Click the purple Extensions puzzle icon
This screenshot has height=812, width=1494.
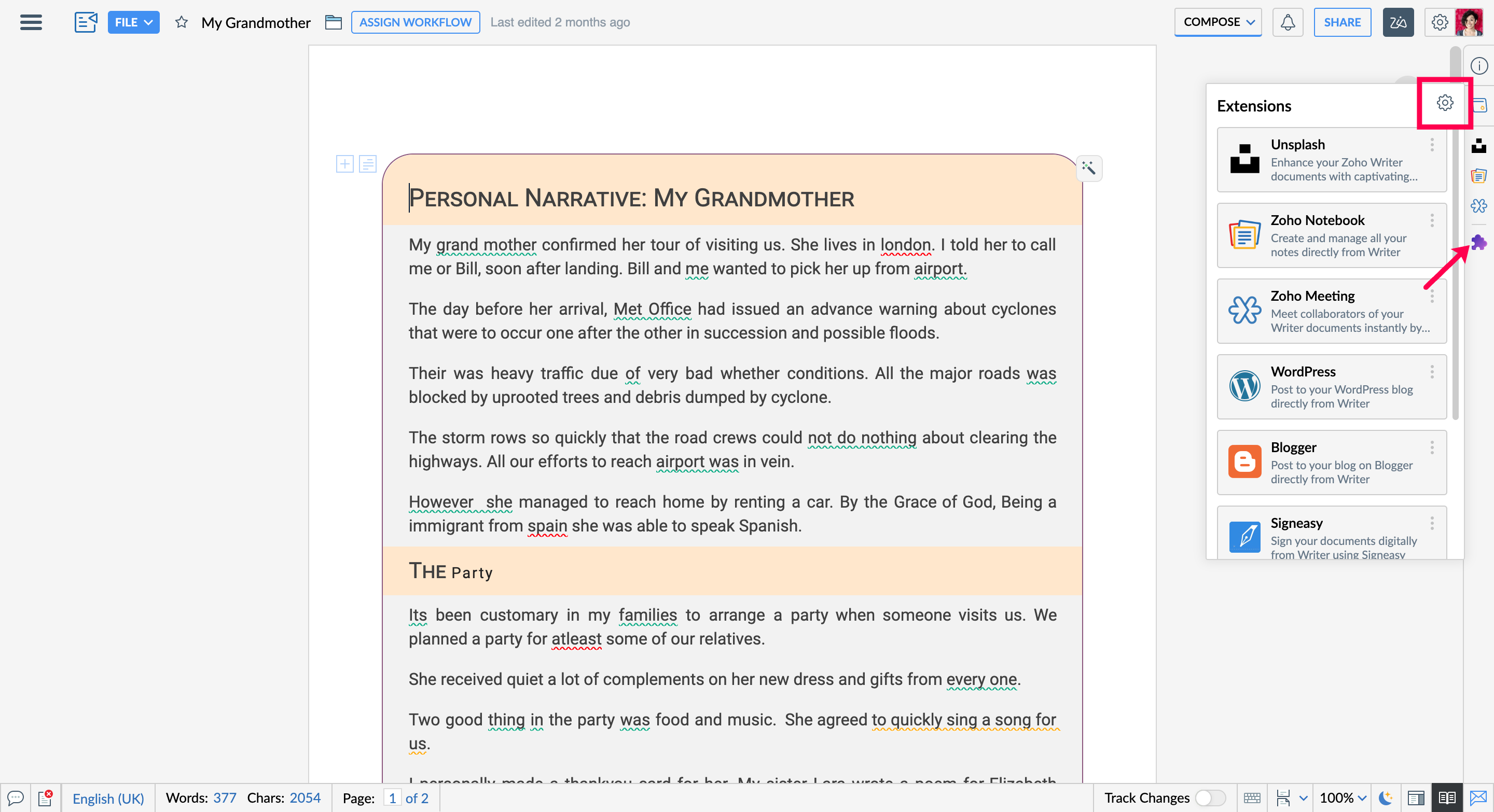click(1478, 242)
